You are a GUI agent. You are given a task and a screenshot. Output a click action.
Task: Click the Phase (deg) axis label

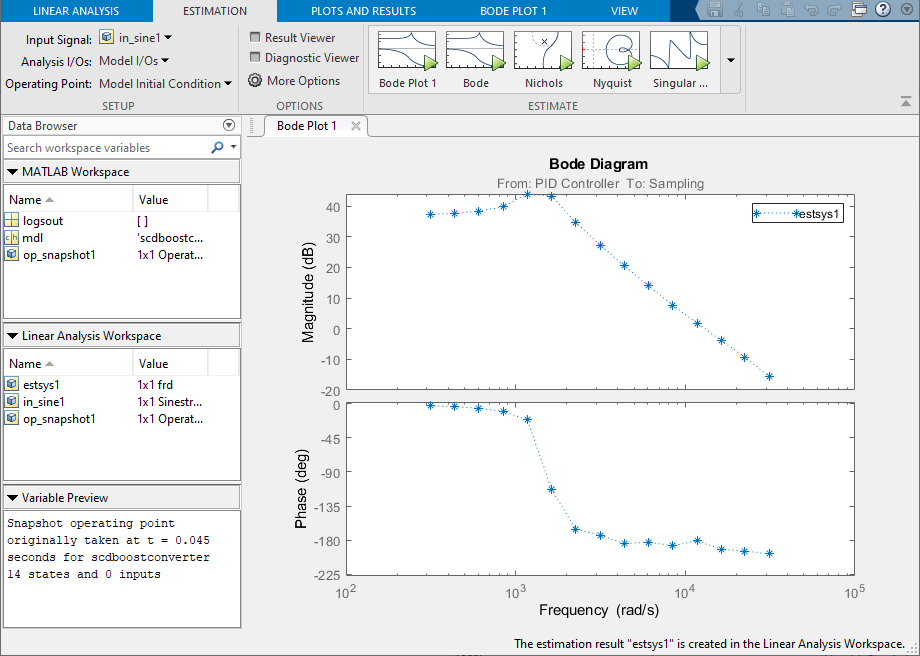[x=300, y=489]
